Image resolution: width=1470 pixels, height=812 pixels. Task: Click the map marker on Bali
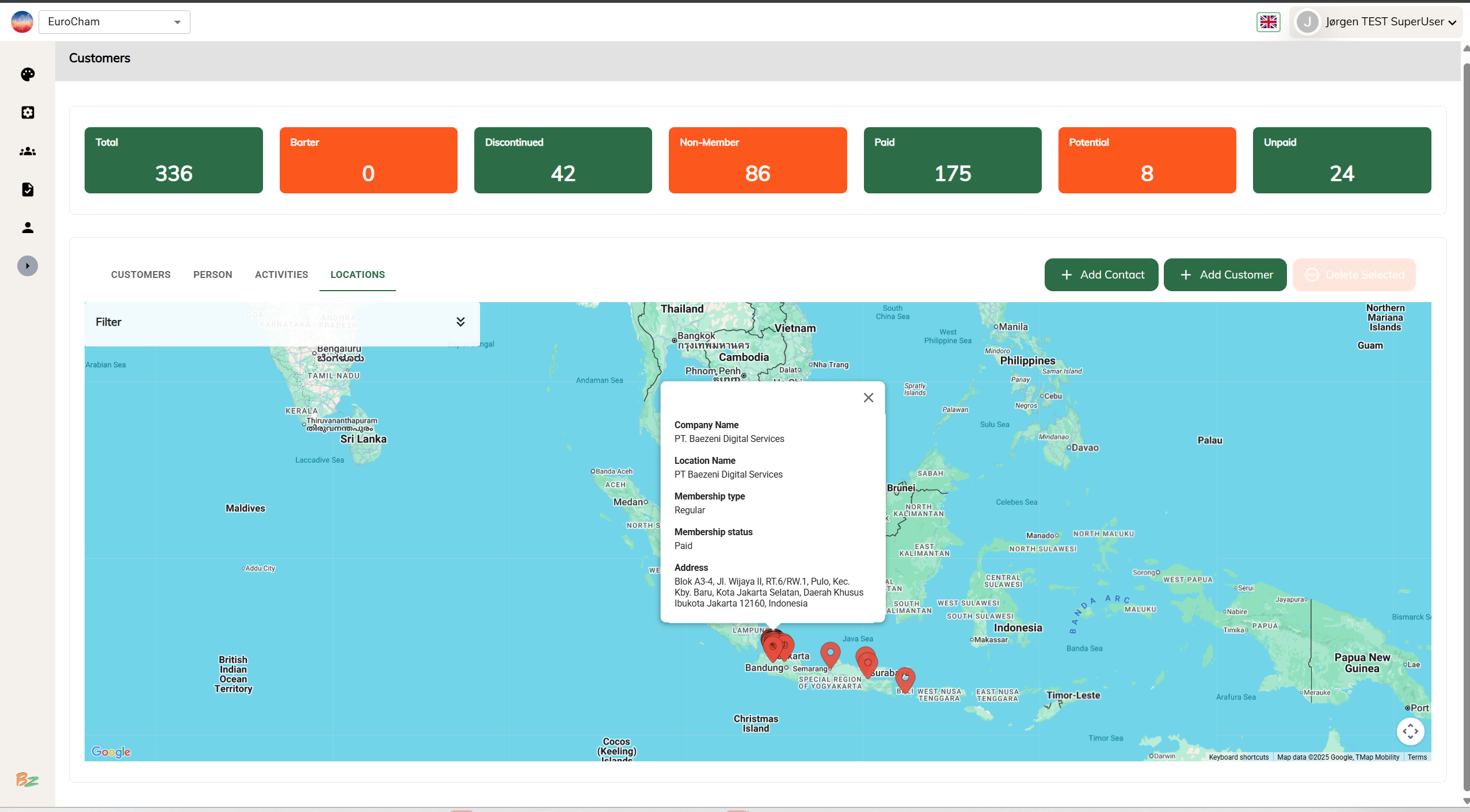click(x=905, y=680)
